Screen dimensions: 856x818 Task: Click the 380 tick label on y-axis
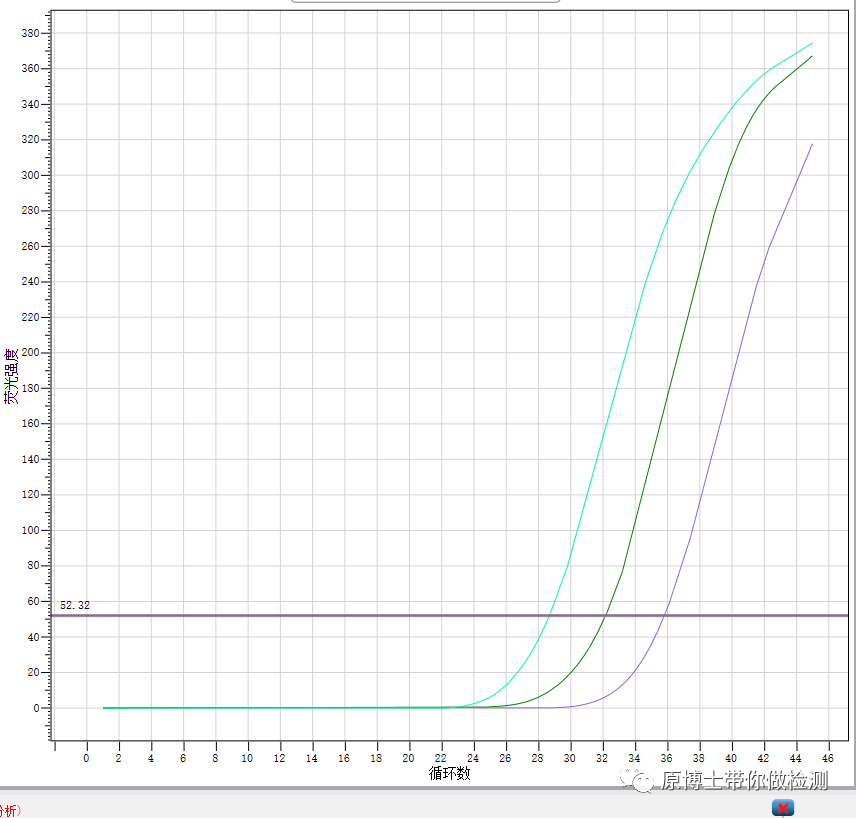click(x=29, y=33)
